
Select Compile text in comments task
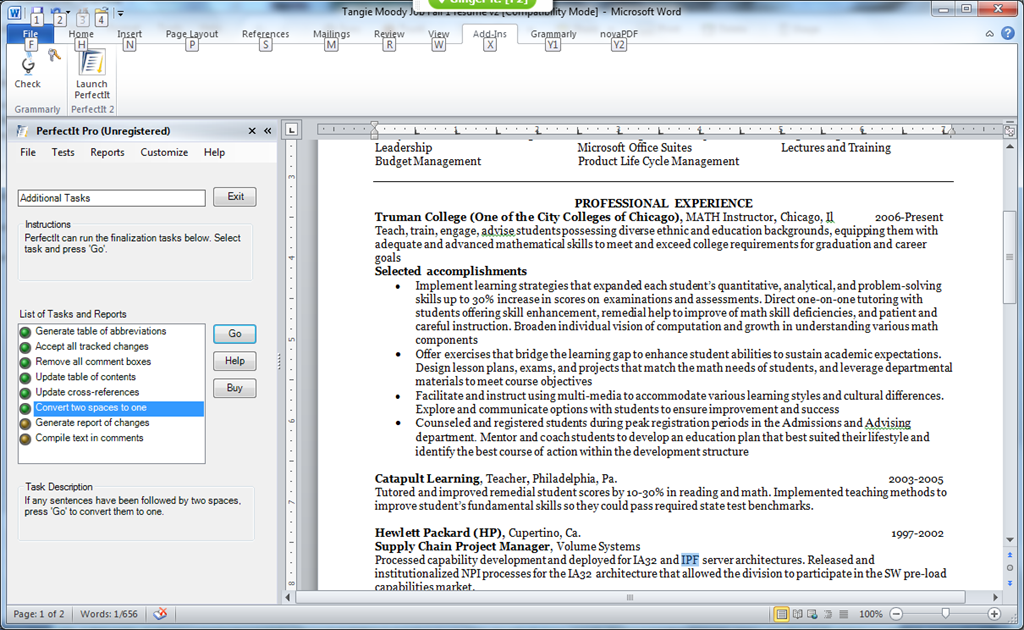click(89, 438)
